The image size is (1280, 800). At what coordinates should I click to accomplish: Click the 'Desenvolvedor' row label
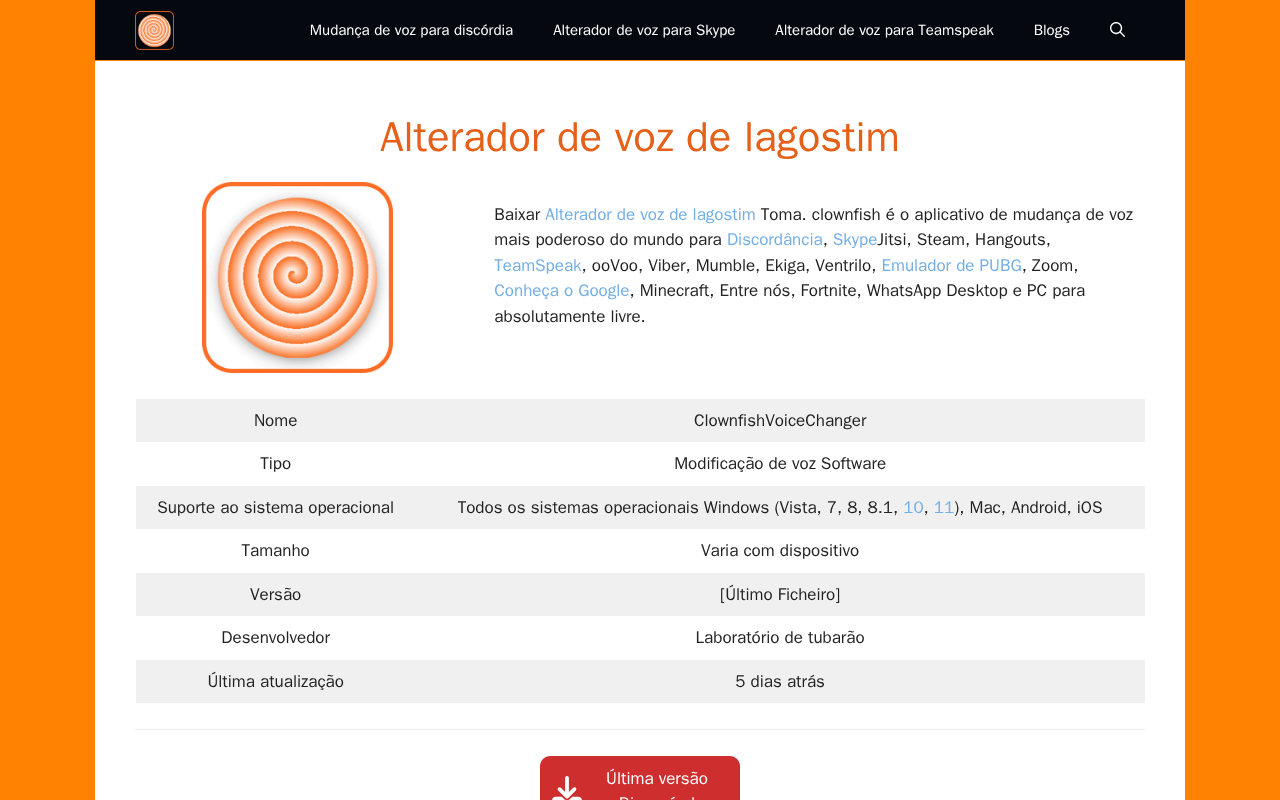pyautogui.click(x=275, y=638)
